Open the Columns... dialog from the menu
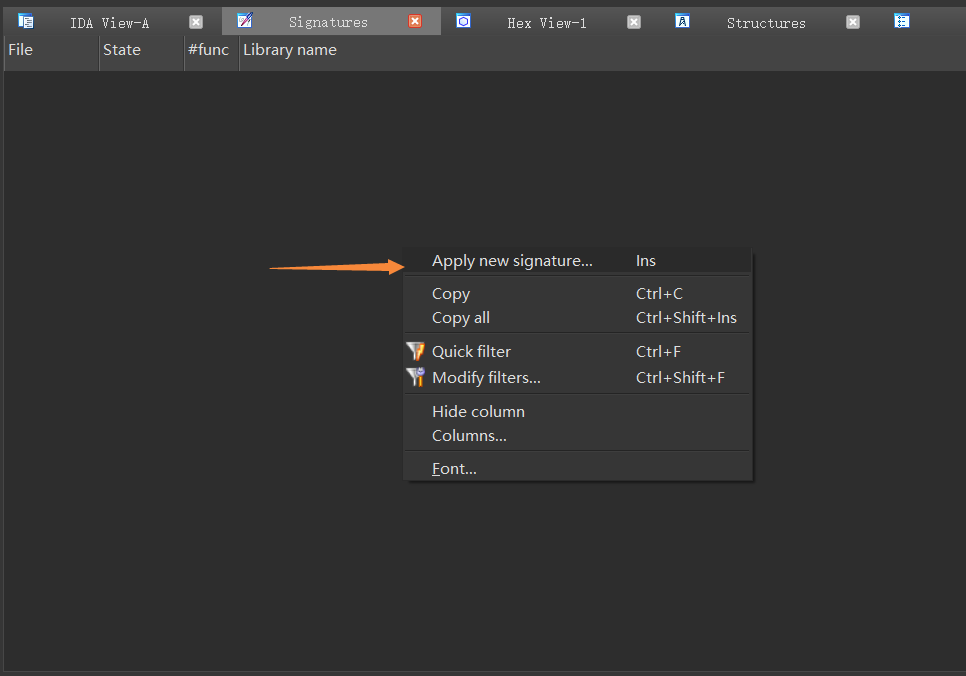The height and width of the screenshot is (676, 966). pyautogui.click(x=469, y=436)
